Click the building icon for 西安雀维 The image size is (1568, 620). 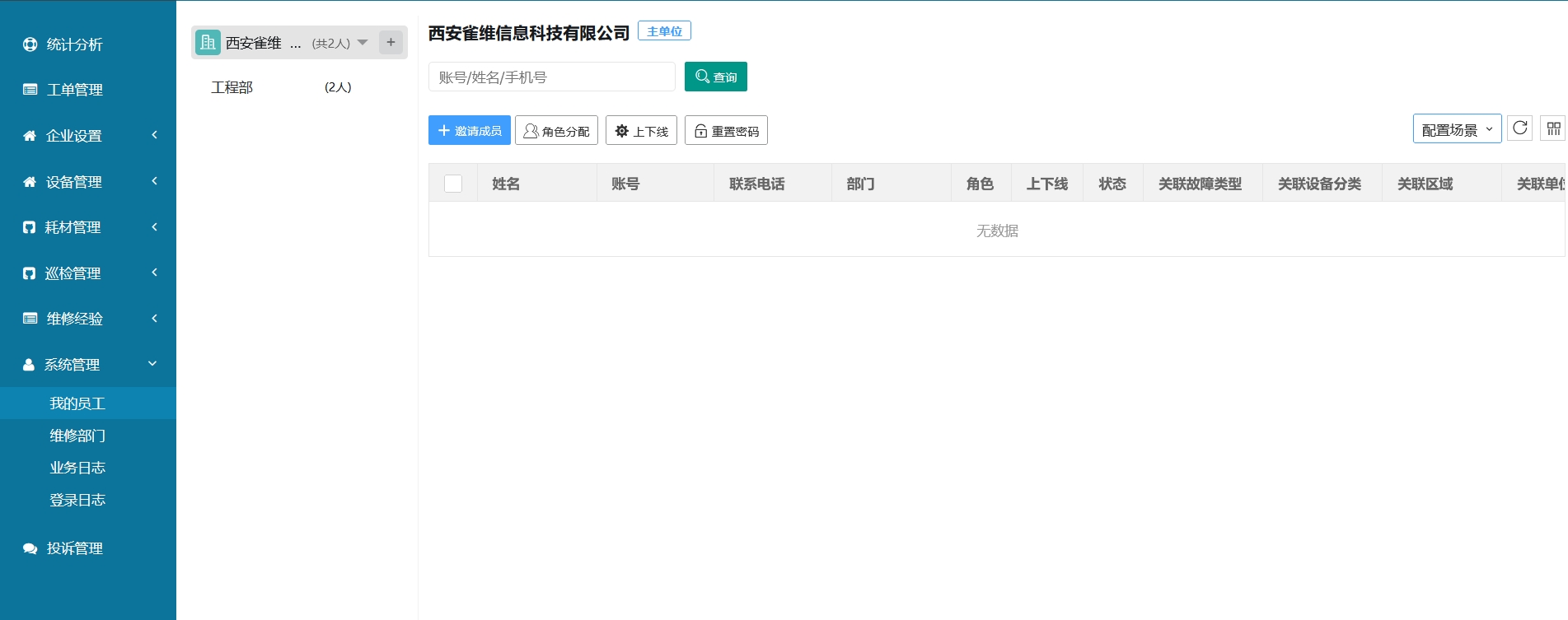click(208, 42)
